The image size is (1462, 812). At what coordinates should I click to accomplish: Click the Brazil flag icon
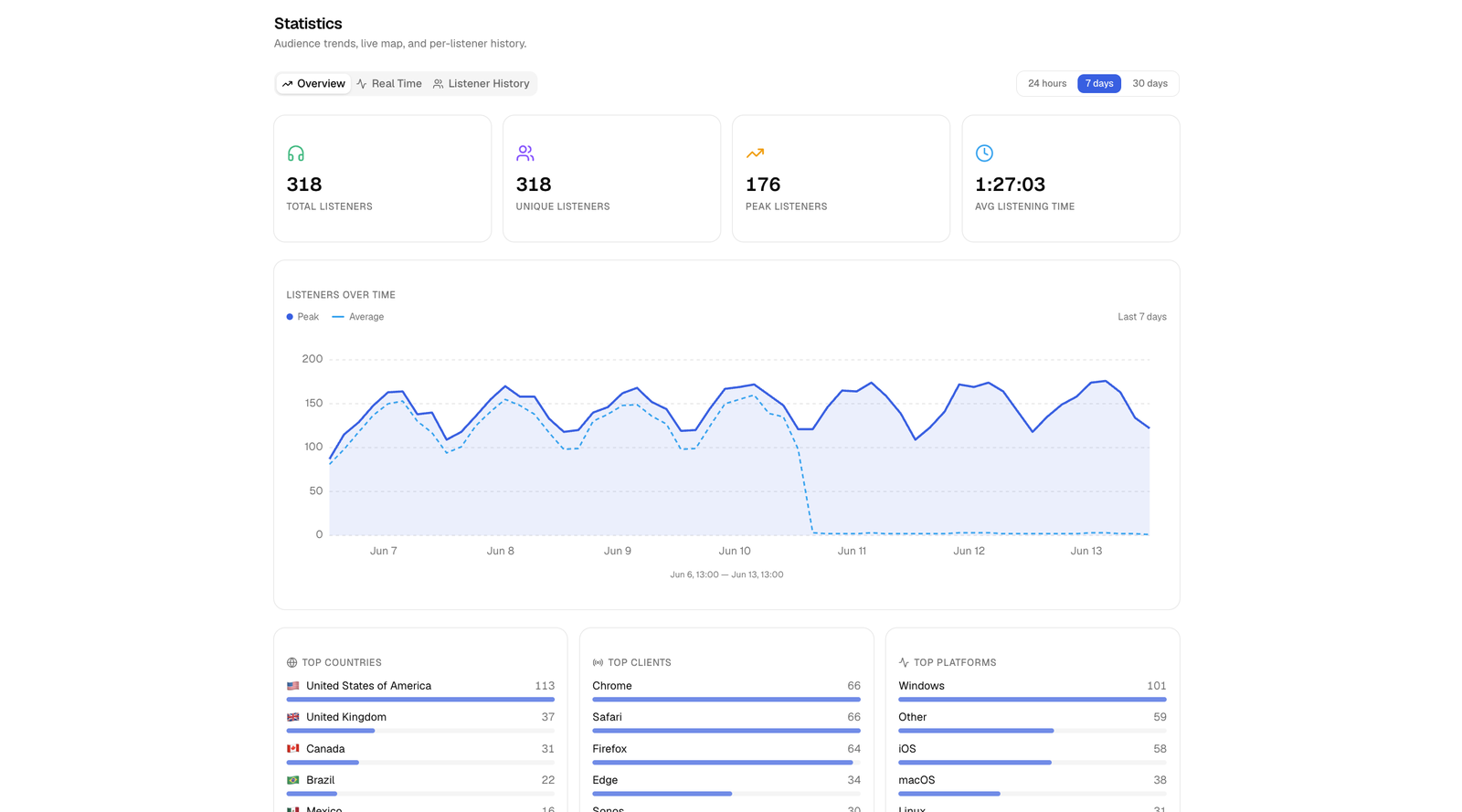coord(293,781)
